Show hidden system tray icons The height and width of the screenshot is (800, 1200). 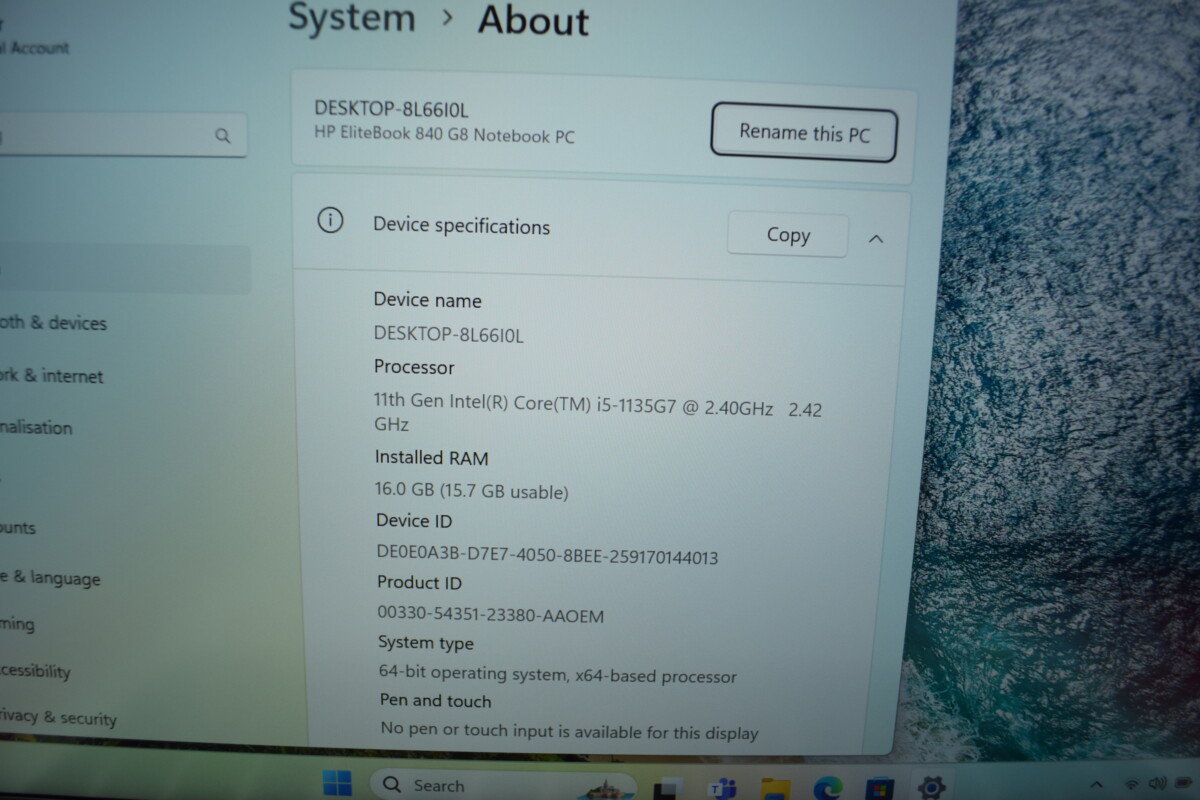click(x=1096, y=785)
